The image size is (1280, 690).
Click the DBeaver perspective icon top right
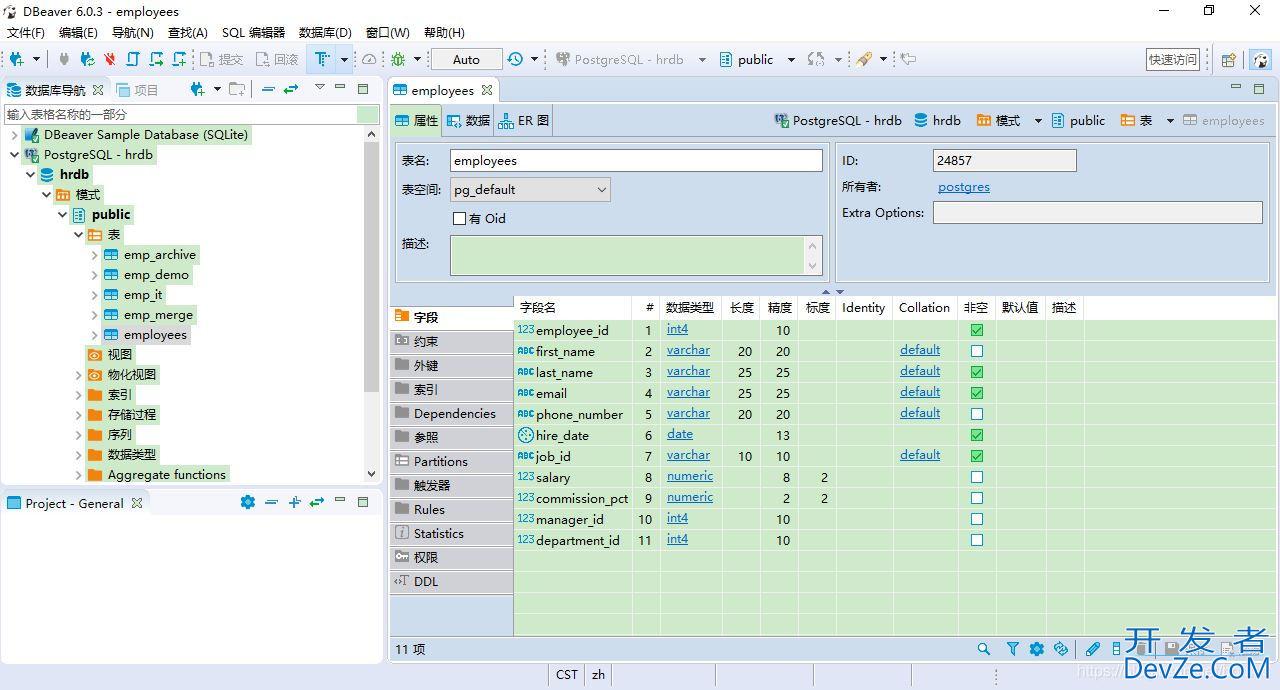[1261, 60]
